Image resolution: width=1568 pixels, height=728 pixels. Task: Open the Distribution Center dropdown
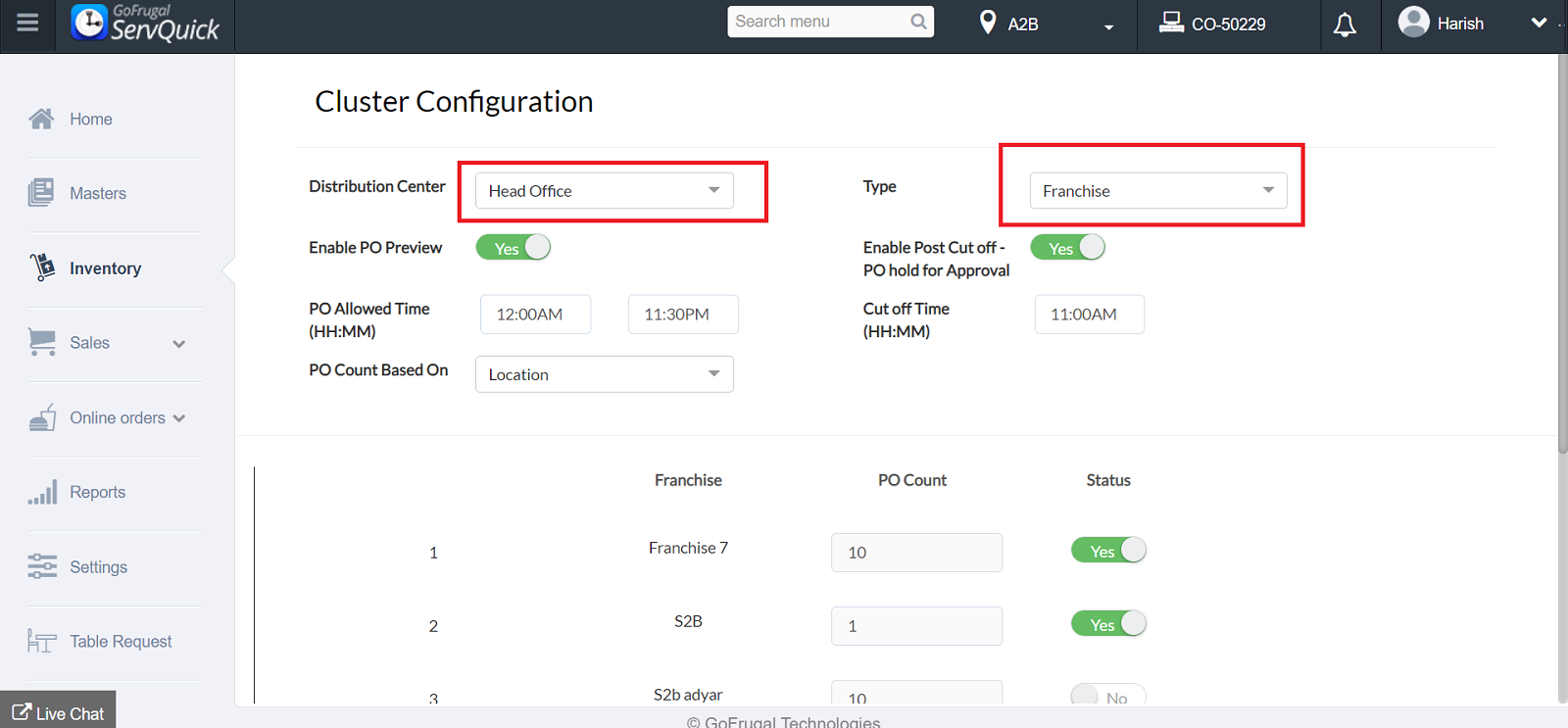[x=604, y=191]
